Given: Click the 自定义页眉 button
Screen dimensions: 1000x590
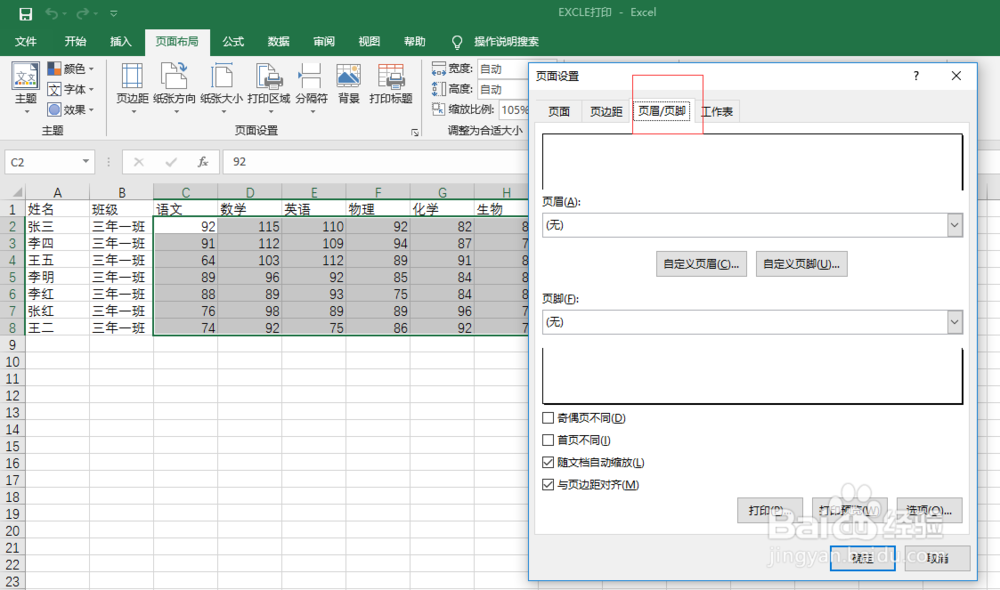Looking at the screenshot, I should coord(699,264).
